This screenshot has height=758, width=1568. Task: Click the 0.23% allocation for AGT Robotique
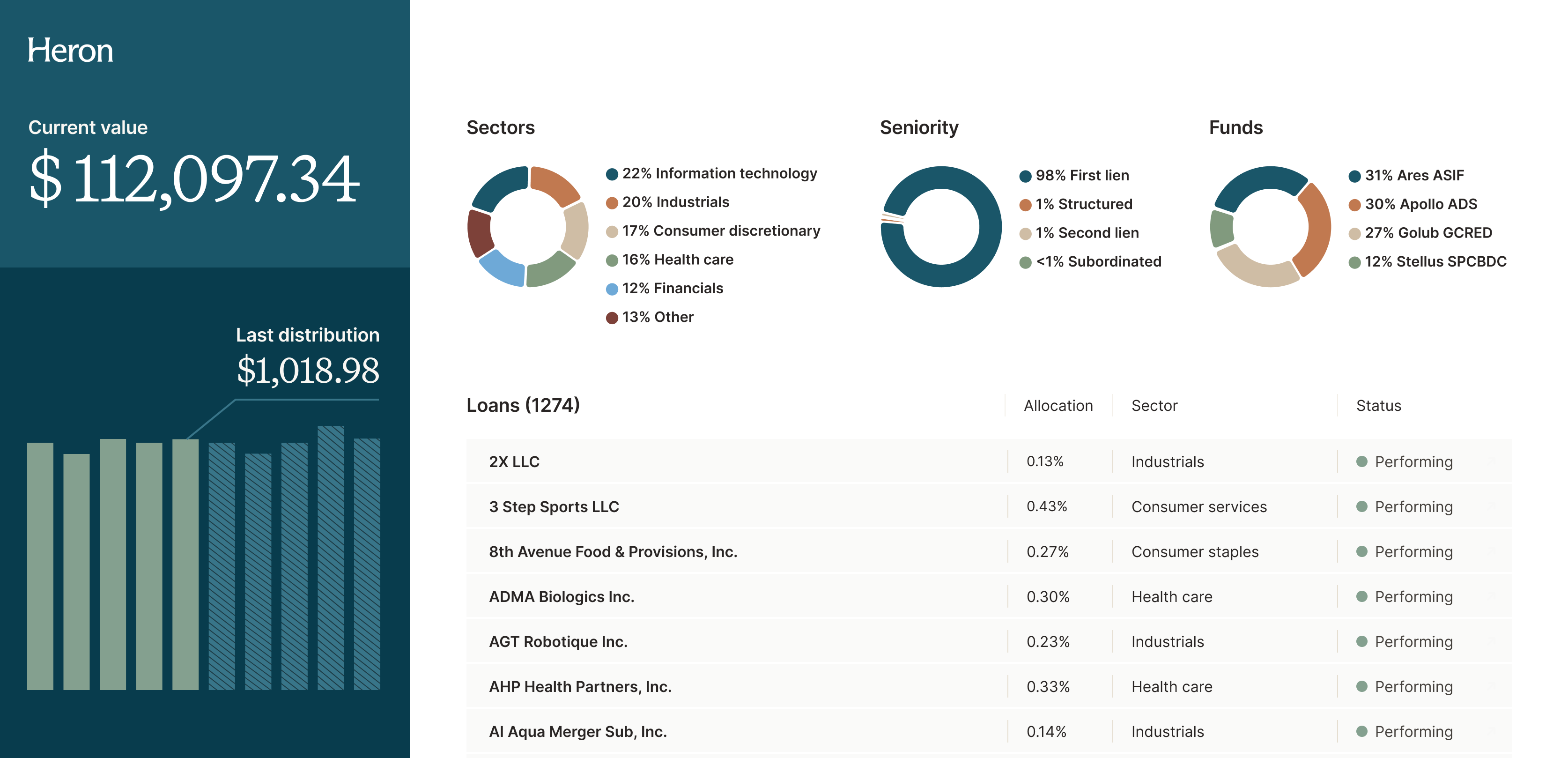click(x=1048, y=642)
